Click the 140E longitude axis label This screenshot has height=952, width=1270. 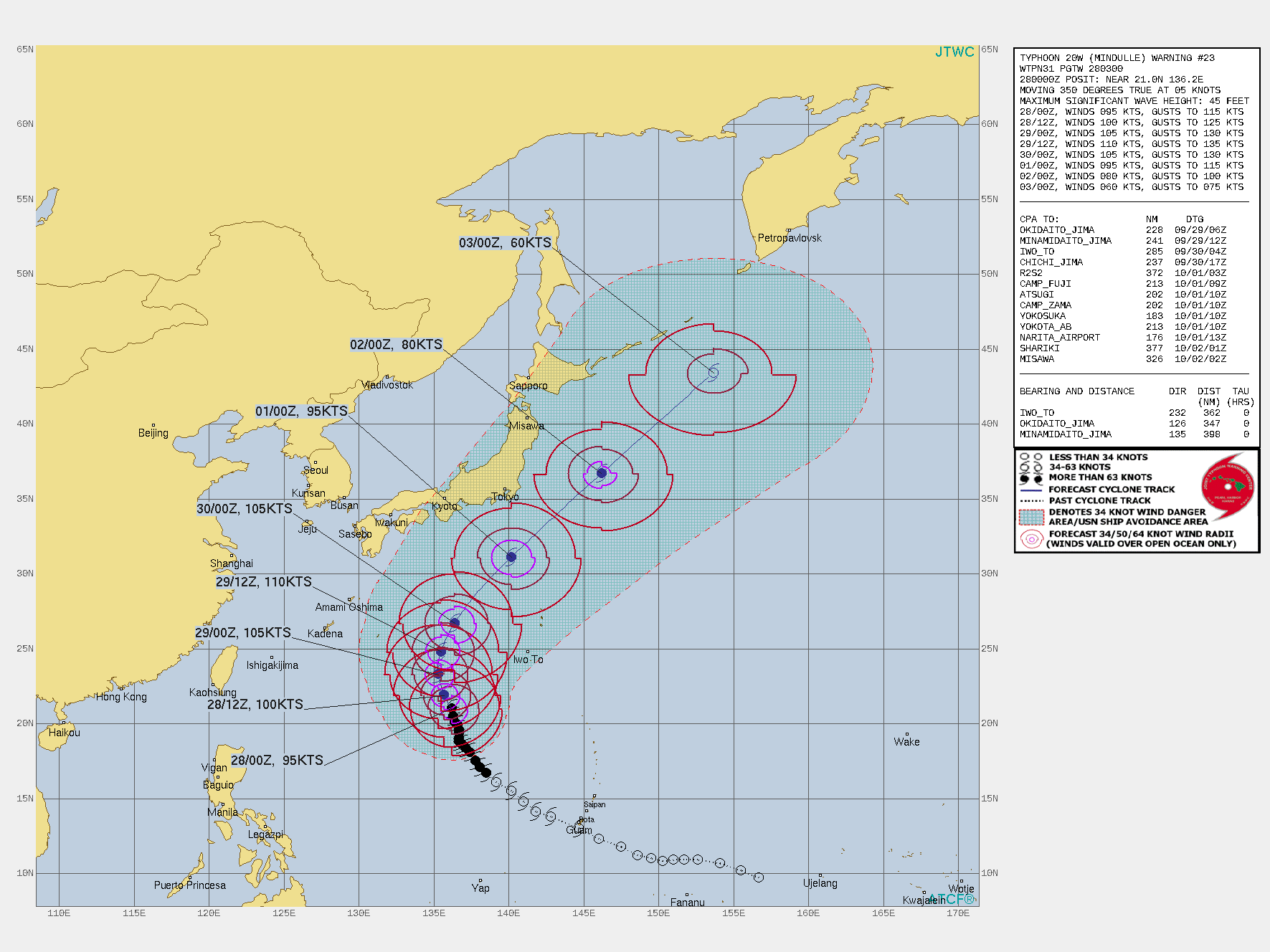point(508,913)
